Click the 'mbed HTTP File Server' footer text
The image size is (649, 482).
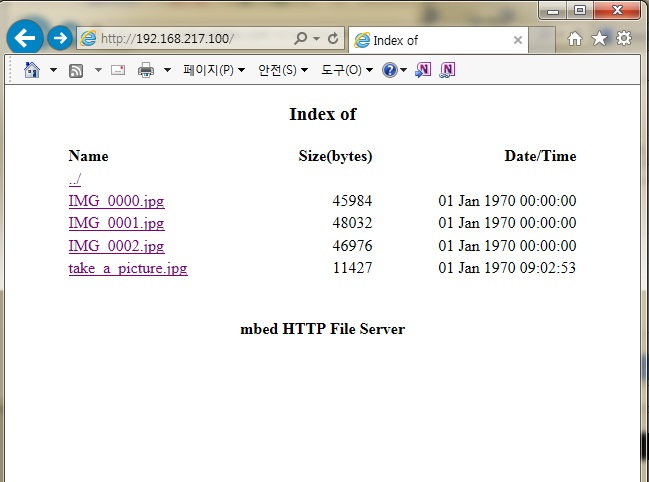(x=322, y=329)
